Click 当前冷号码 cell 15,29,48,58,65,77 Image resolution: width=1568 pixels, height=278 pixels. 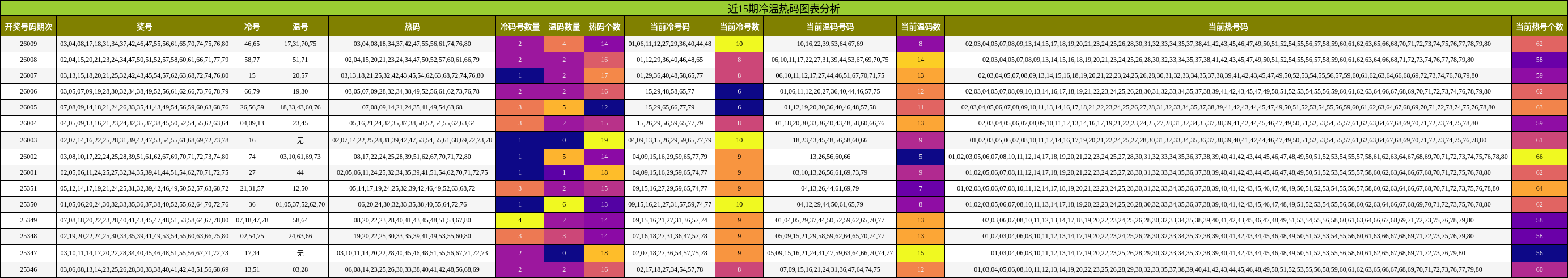[x=669, y=91]
